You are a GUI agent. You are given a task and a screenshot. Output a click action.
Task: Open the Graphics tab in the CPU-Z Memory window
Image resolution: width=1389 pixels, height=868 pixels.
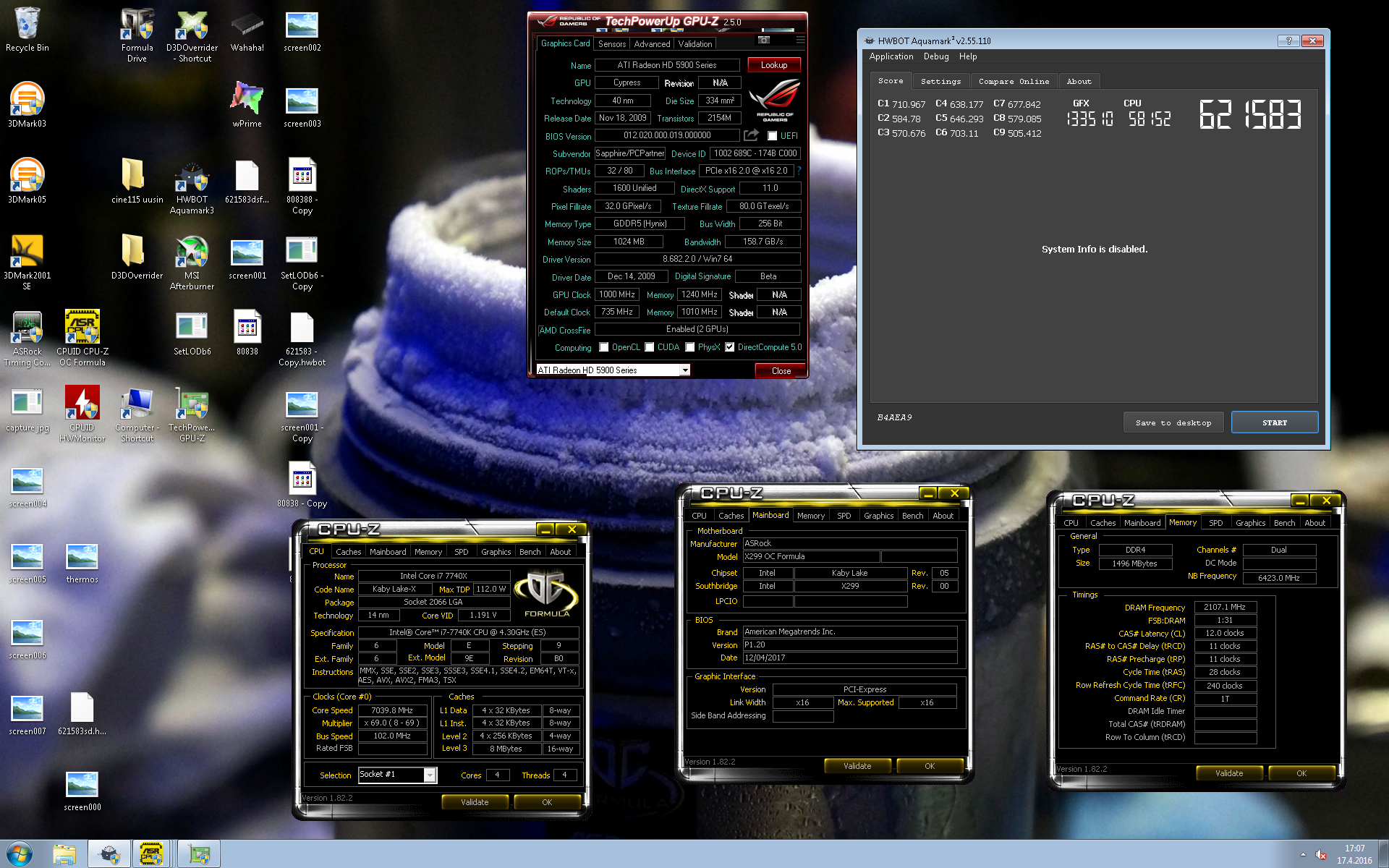1250,523
